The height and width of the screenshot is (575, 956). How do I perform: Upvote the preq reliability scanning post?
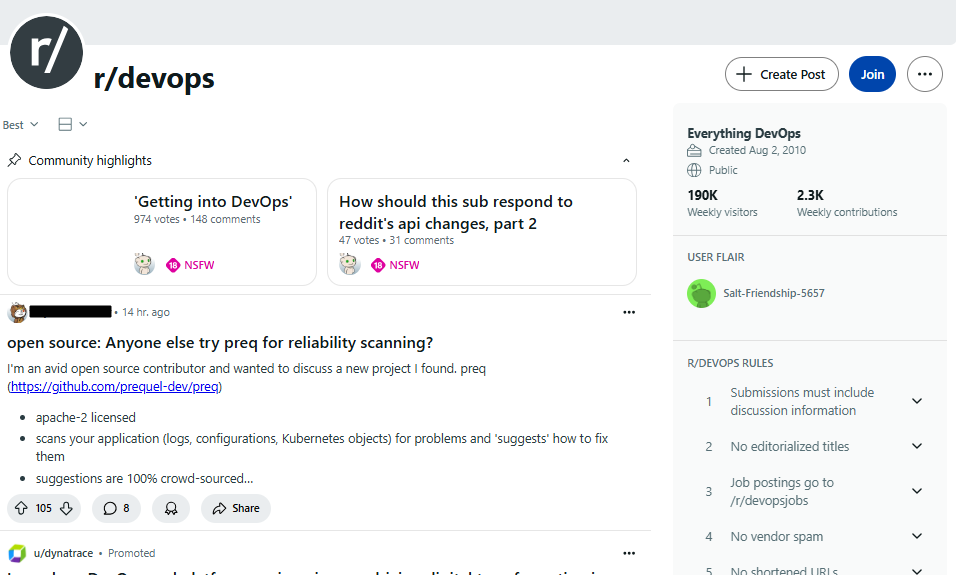21,509
